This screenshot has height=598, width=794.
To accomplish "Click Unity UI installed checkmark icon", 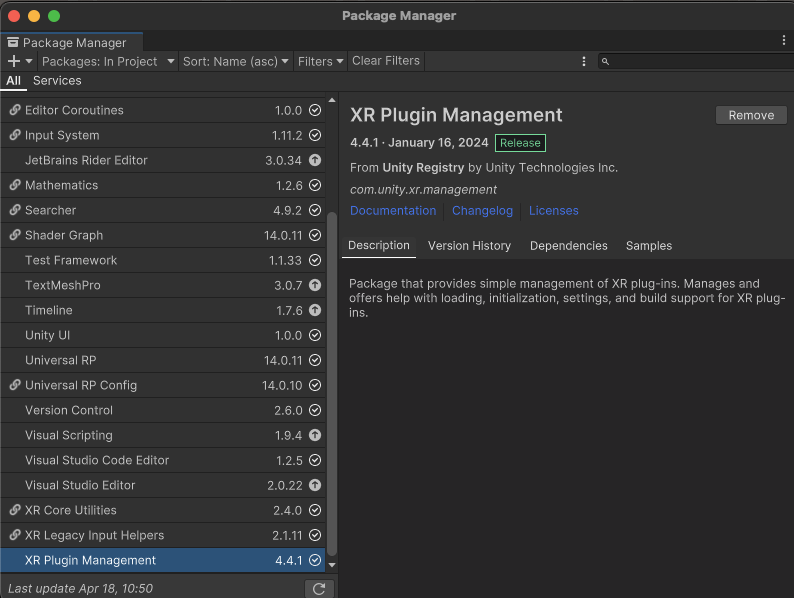I will [315, 335].
